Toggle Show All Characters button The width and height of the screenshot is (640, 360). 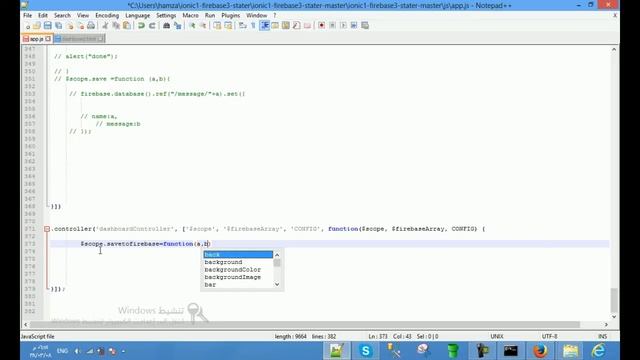[253, 26]
